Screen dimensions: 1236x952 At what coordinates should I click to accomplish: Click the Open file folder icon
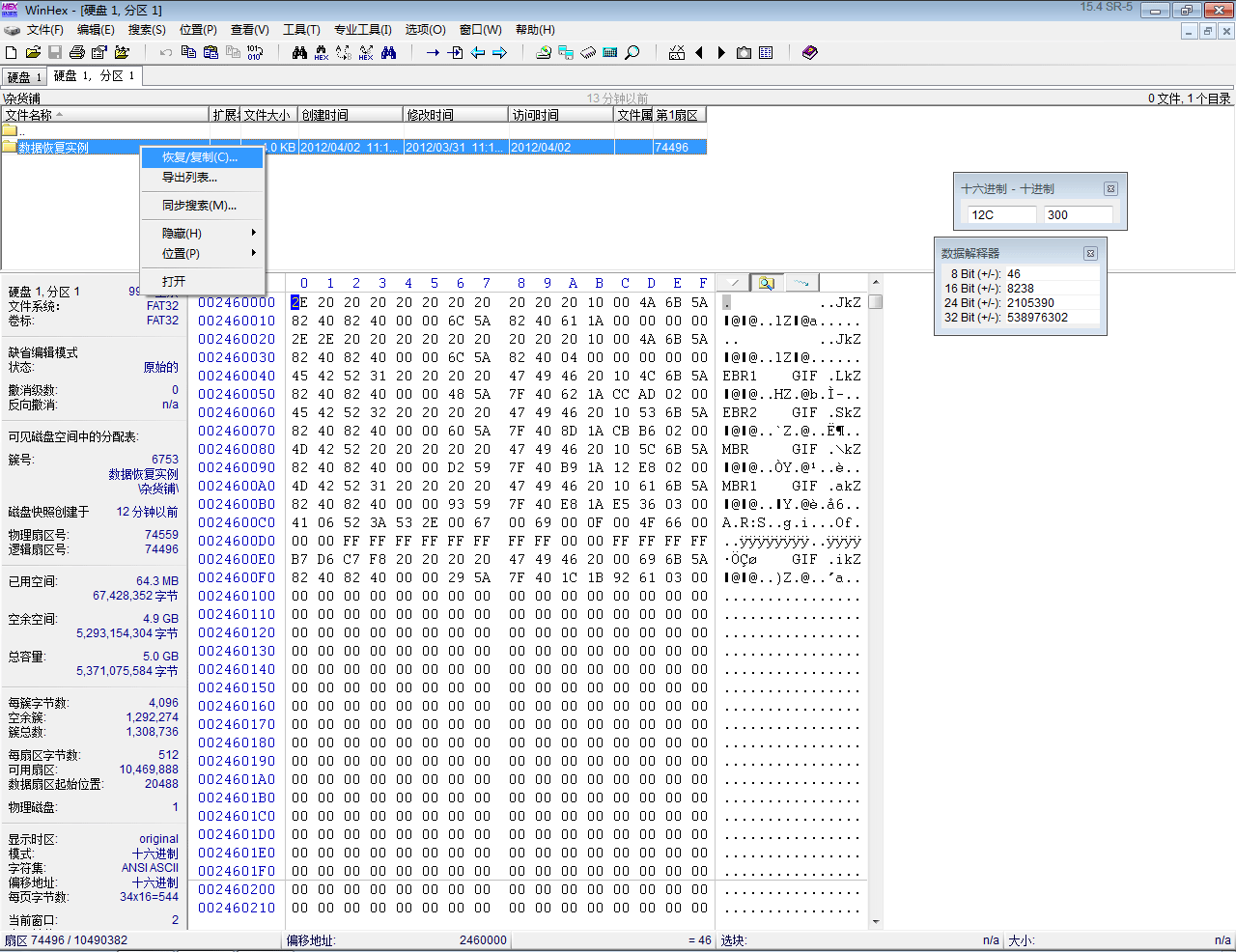[33, 52]
